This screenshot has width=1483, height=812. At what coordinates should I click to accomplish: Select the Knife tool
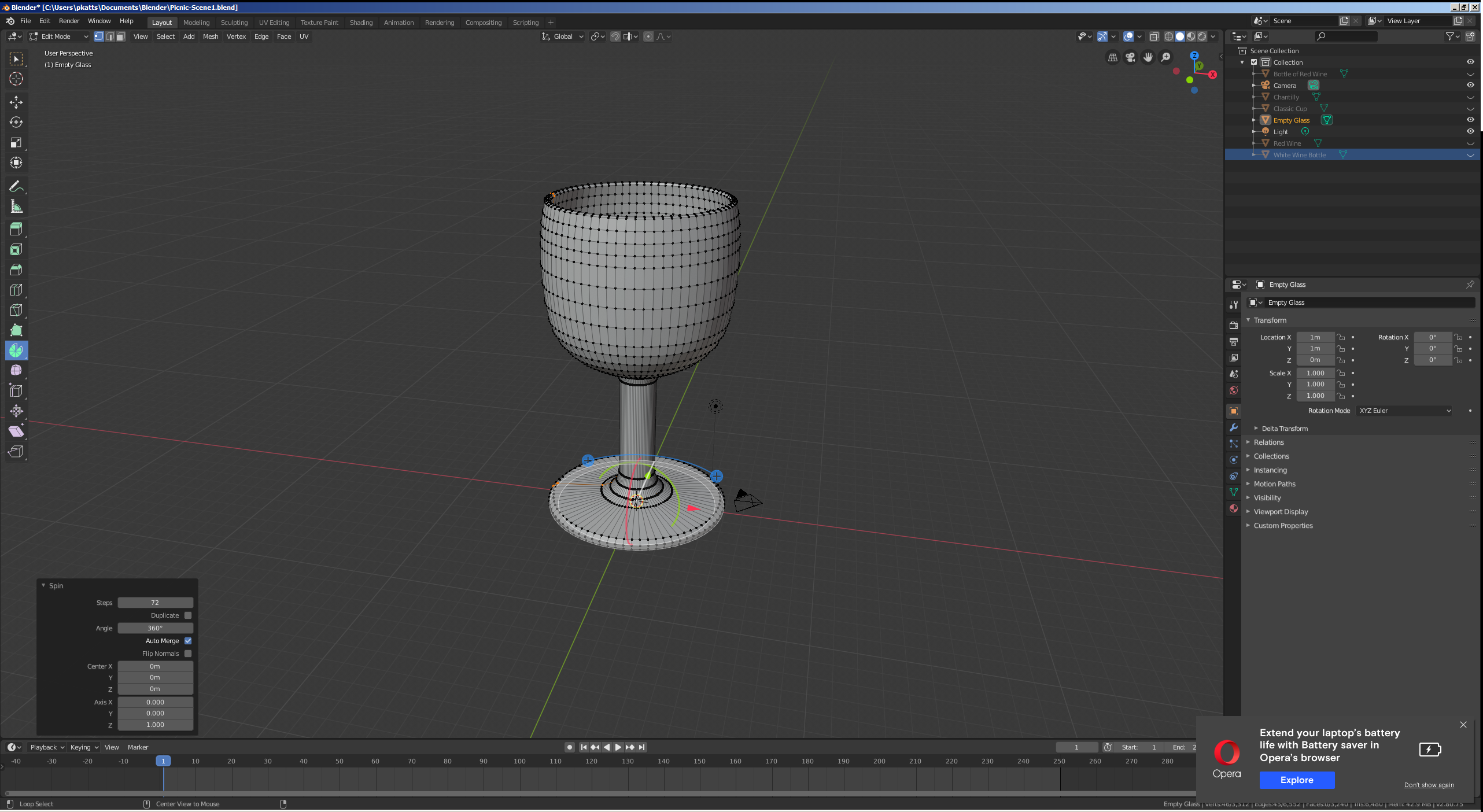pos(16,310)
